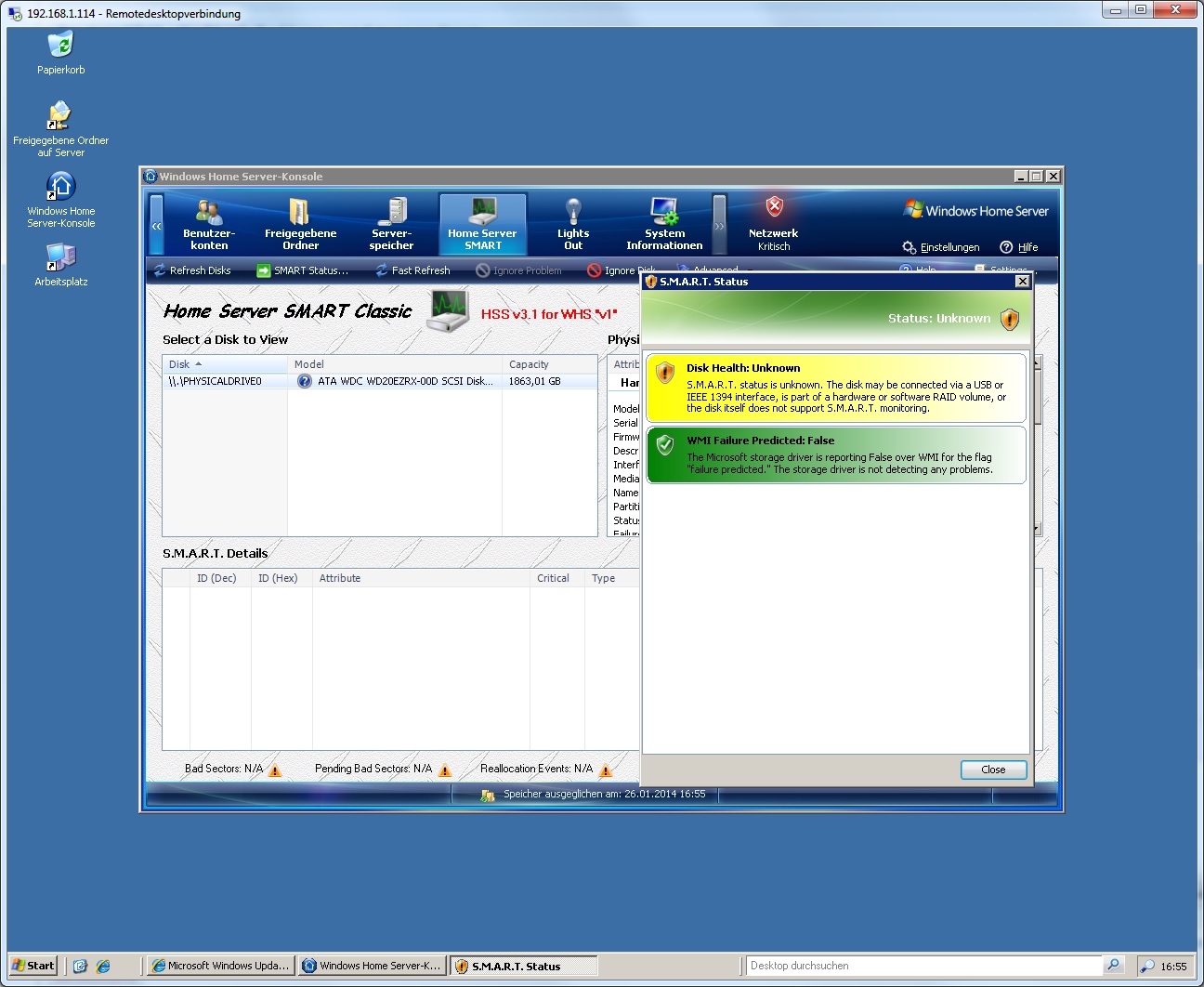This screenshot has width=1204, height=987.
Task: Switch to S.M.A.R.T. Status taskbar item
Action: pyautogui.click(x=524, y=966)
